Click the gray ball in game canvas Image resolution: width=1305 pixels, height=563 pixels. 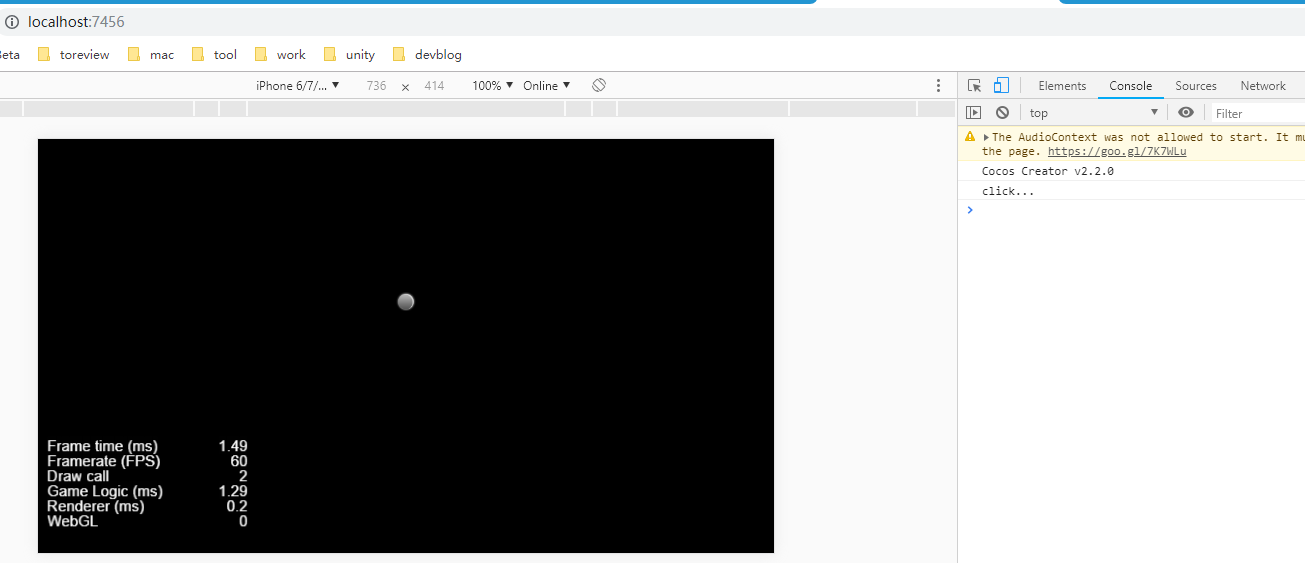point(405,302)
